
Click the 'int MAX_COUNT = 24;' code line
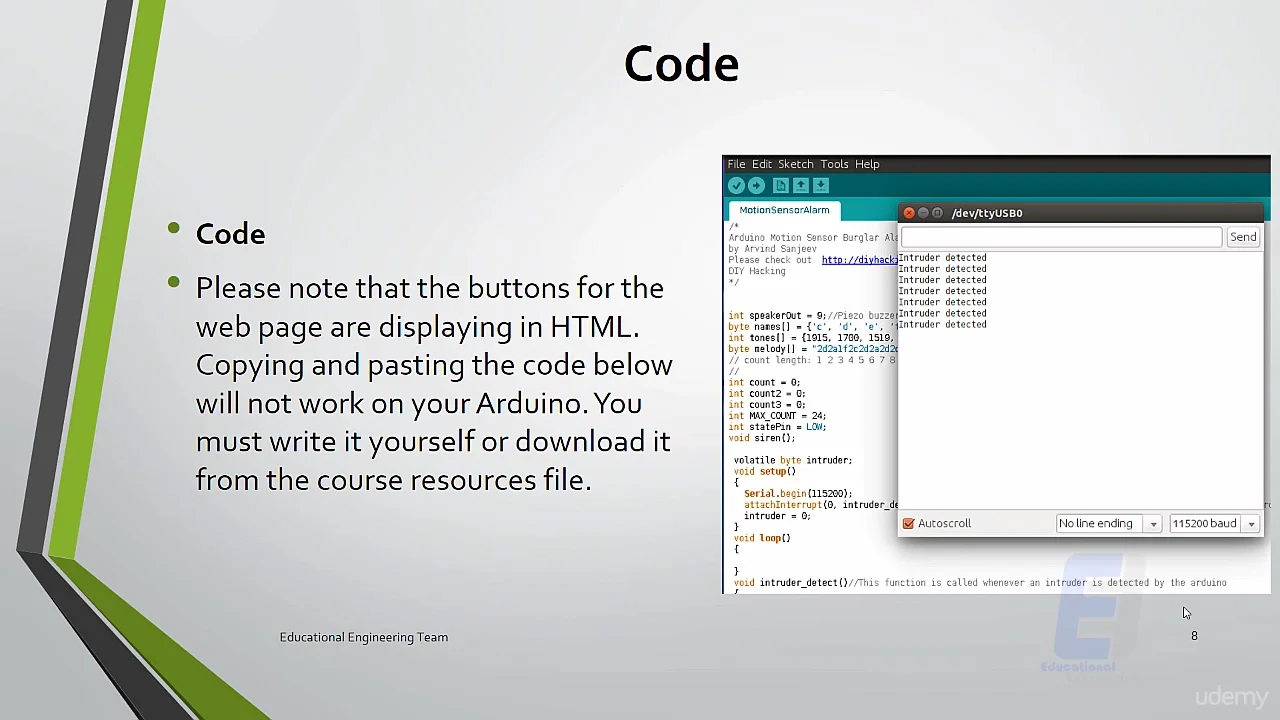(x=777, y=416)
